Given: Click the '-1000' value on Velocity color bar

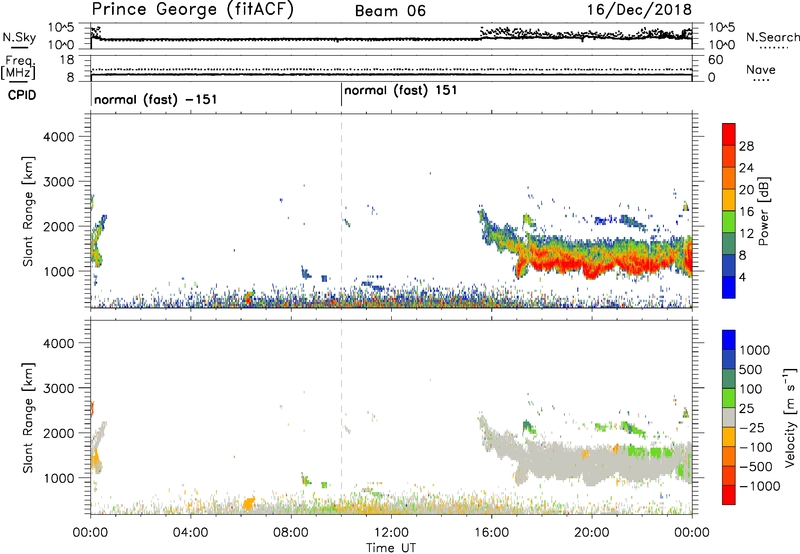Looking at the screenshot, I should click(x=759, y=486).
